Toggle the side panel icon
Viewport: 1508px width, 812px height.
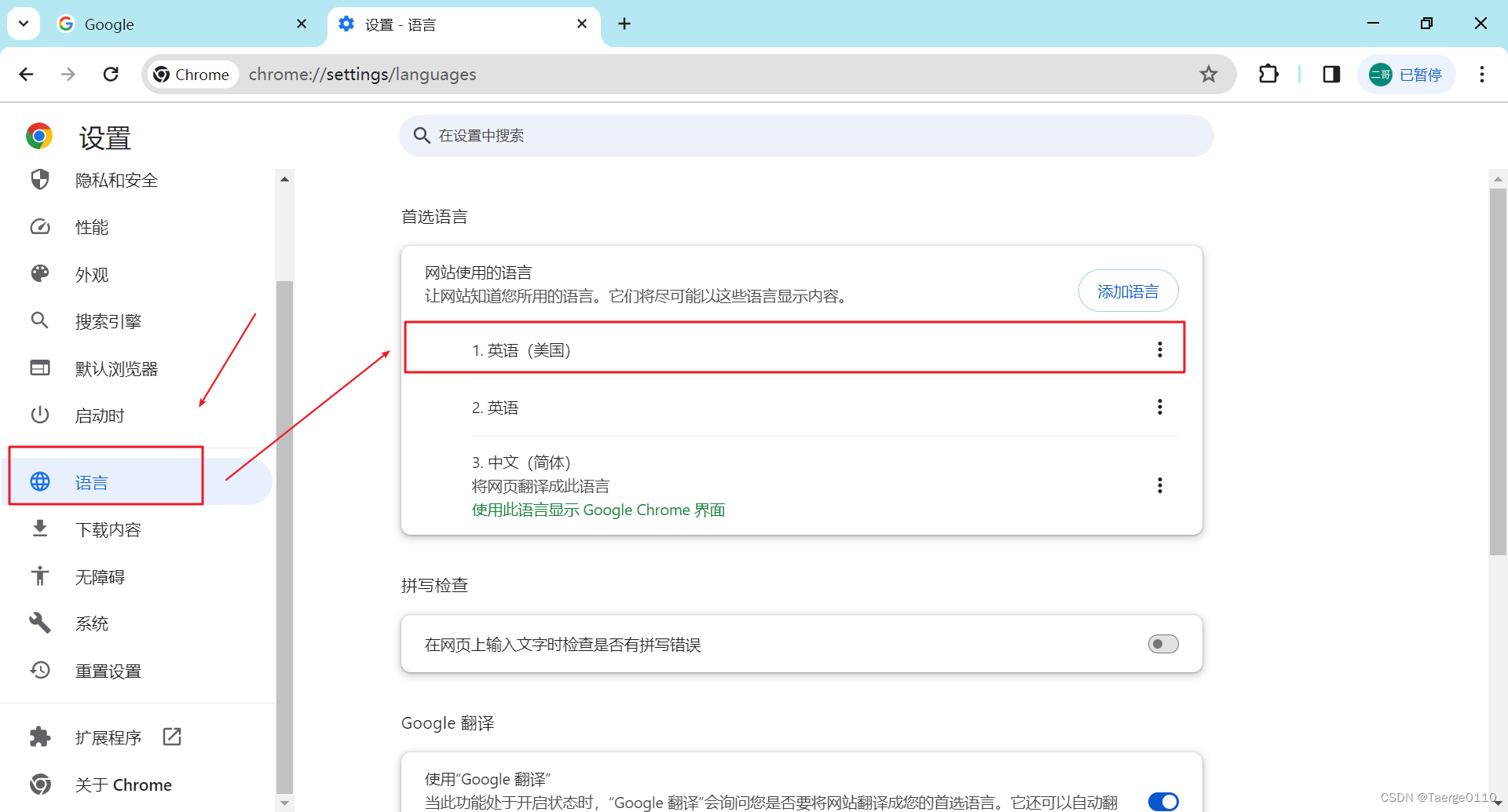click(1331, 74)
